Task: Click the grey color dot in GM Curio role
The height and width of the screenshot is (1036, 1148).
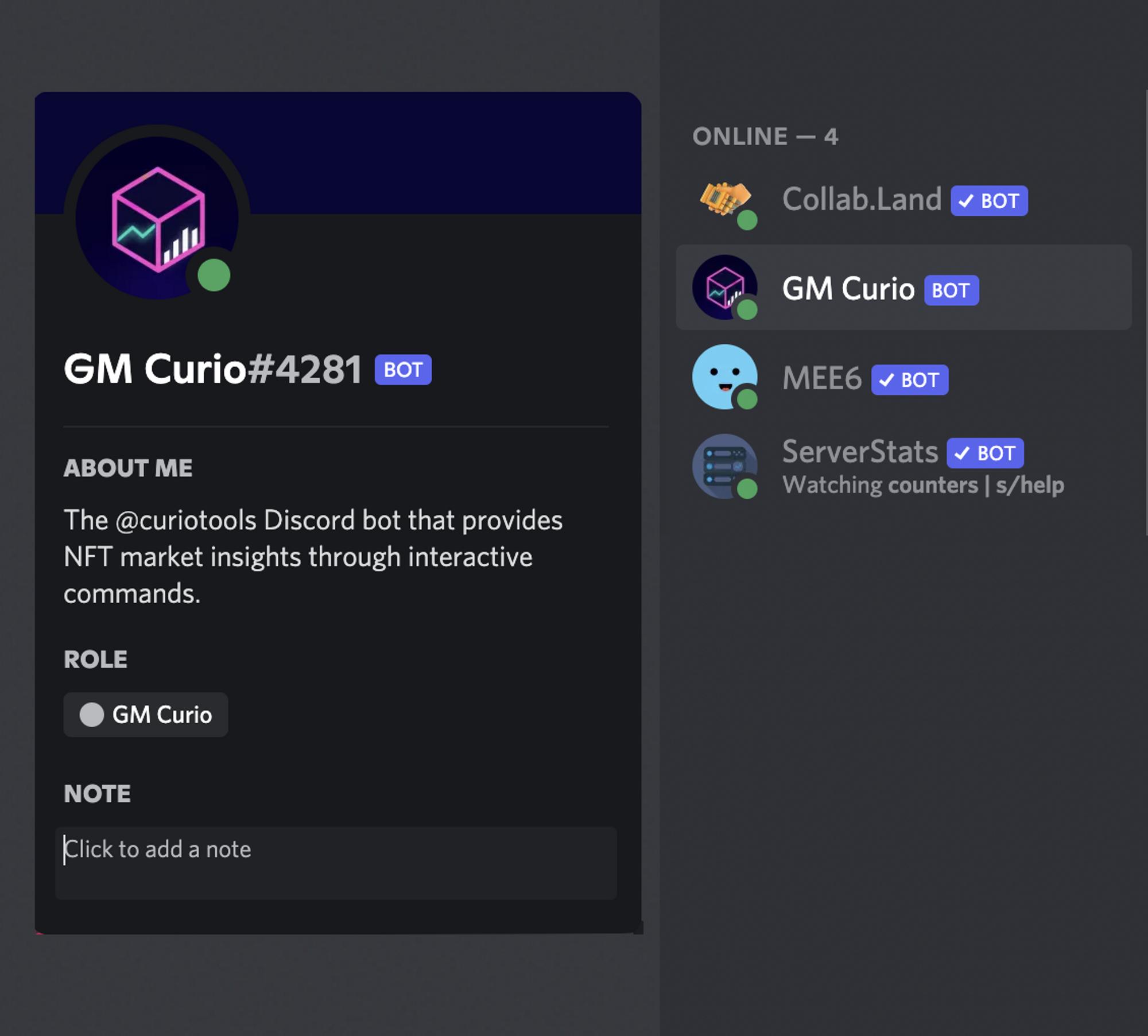Action: (91, 715)
